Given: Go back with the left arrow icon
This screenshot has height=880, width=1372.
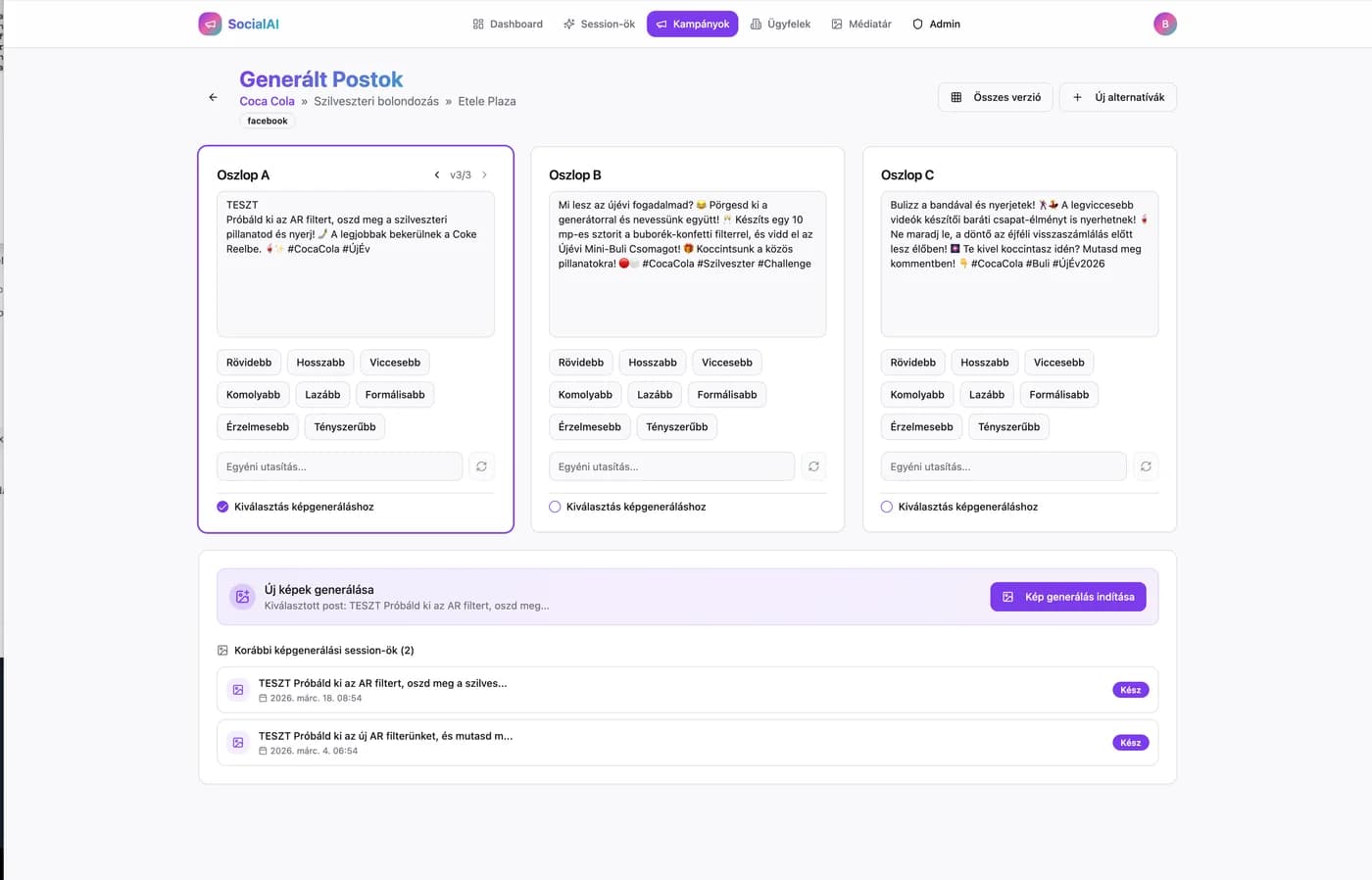Looking at the screenshot, I should (x=213, y=97).
